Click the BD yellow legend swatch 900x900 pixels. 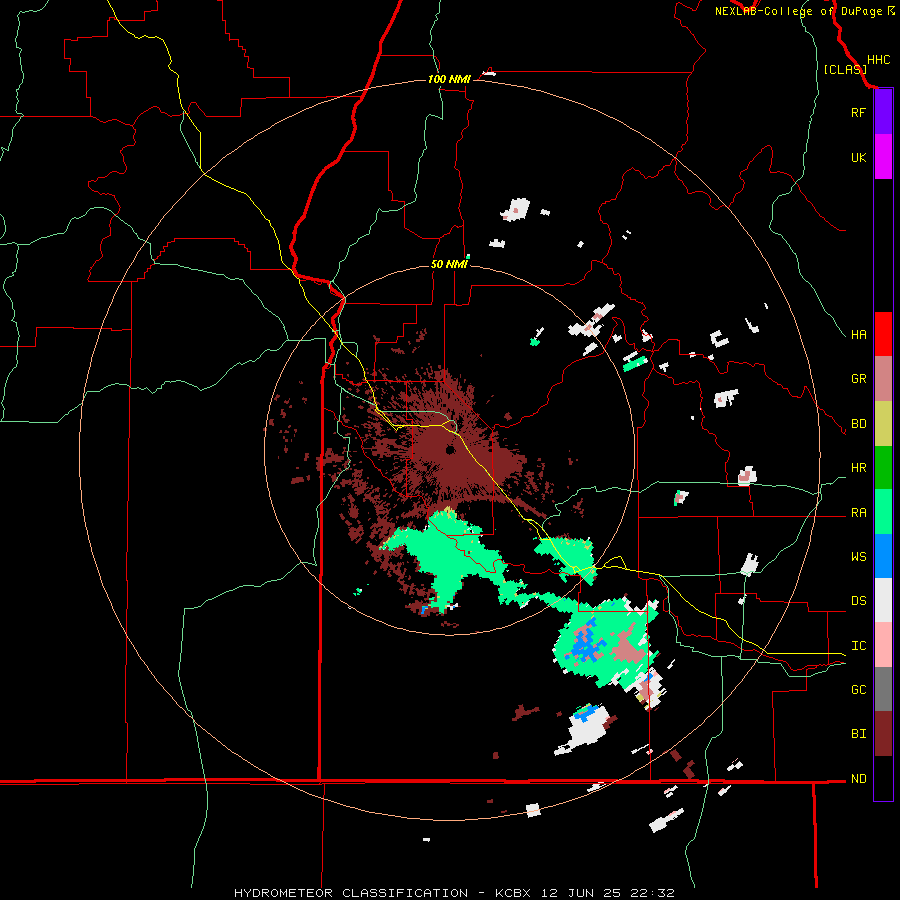pyautogui.click(x=883, y=424)
